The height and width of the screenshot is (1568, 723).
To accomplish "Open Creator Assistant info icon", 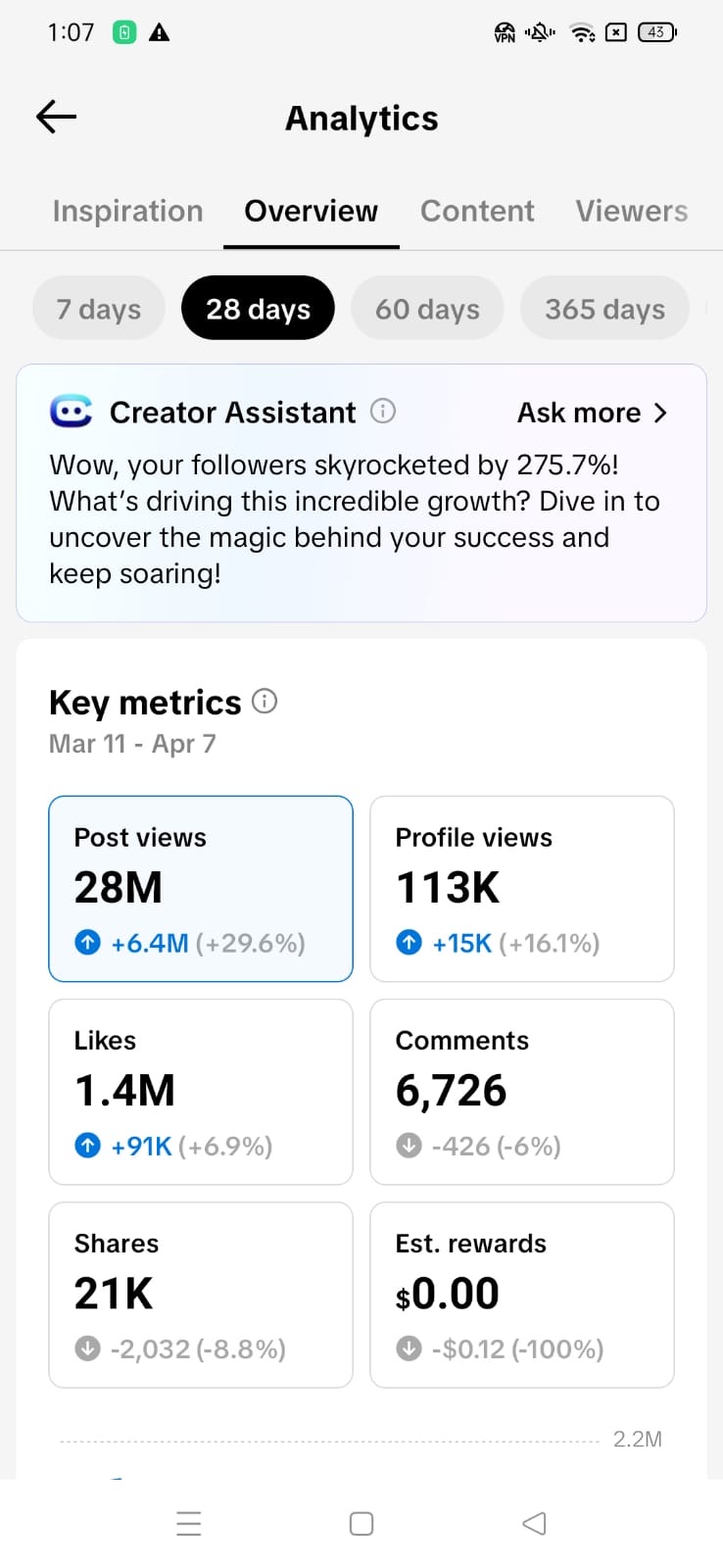I will 383,412.
